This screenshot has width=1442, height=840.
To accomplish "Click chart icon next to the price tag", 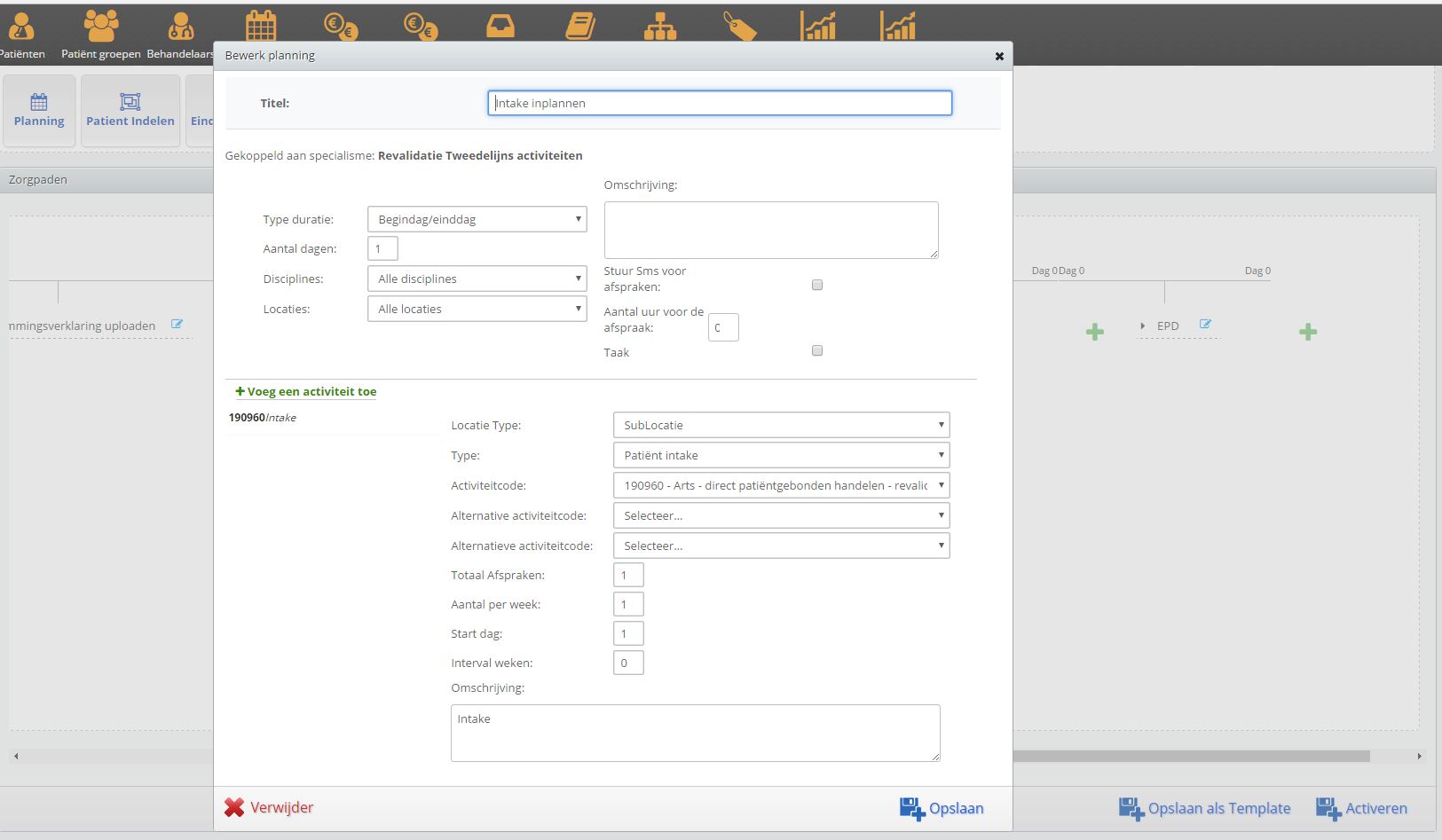I will [818, 27].
